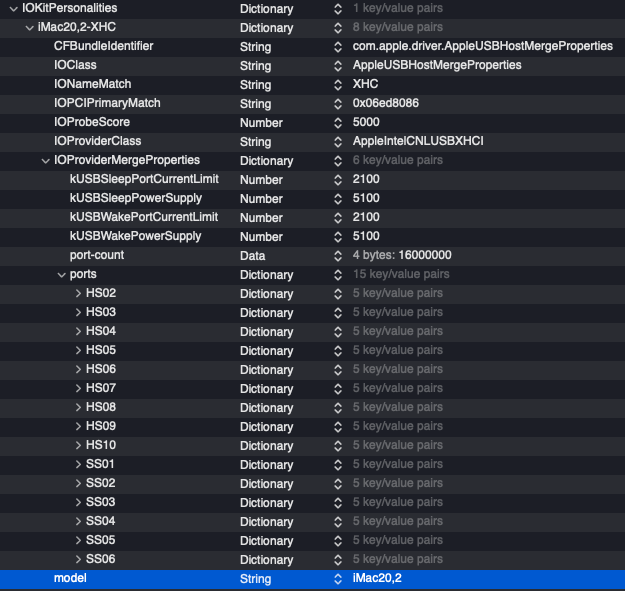Expand the HS10 port entry
The width and height of the screenshot is (625, 591).
[x=78, y=445]
